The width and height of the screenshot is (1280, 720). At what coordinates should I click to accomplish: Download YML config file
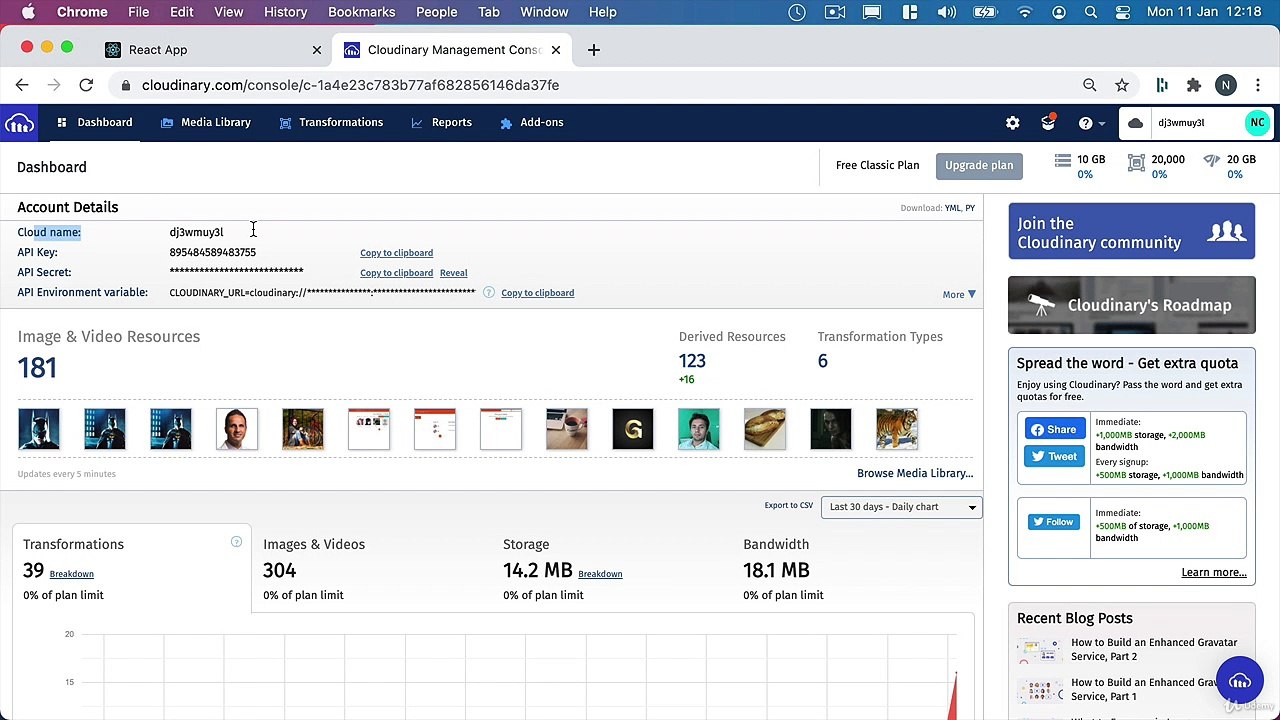coord(952,208)
